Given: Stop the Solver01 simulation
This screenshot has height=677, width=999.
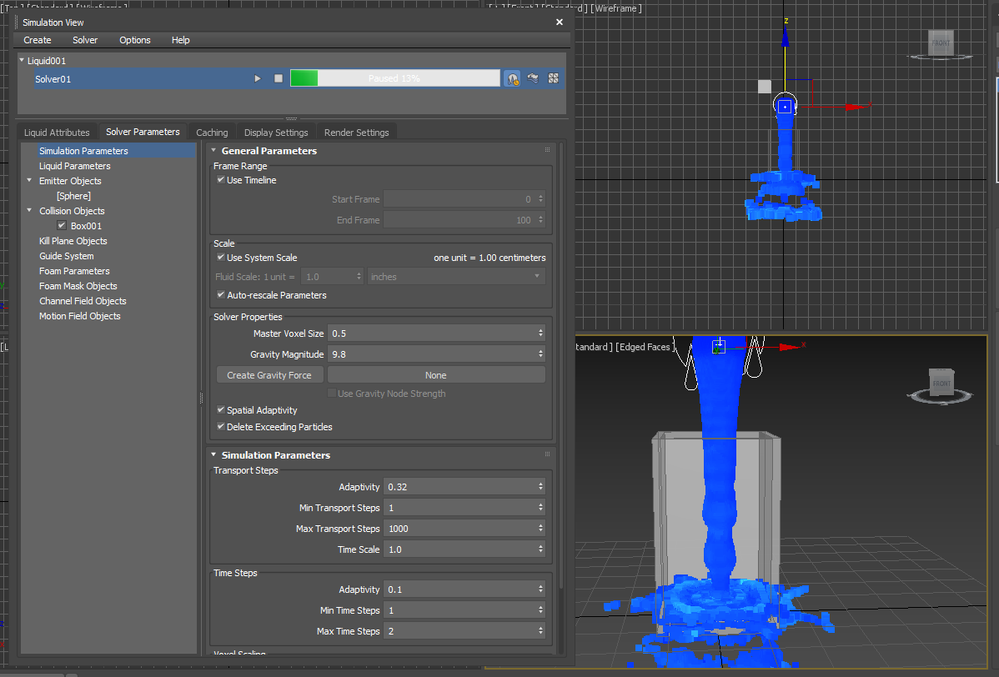Looking at the screenshot, I should point(278,78).
